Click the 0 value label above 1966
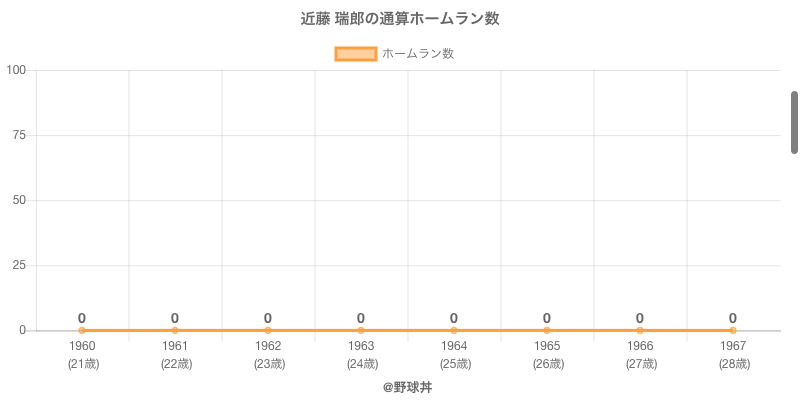800x400 pixels. (x=640, y=318)
